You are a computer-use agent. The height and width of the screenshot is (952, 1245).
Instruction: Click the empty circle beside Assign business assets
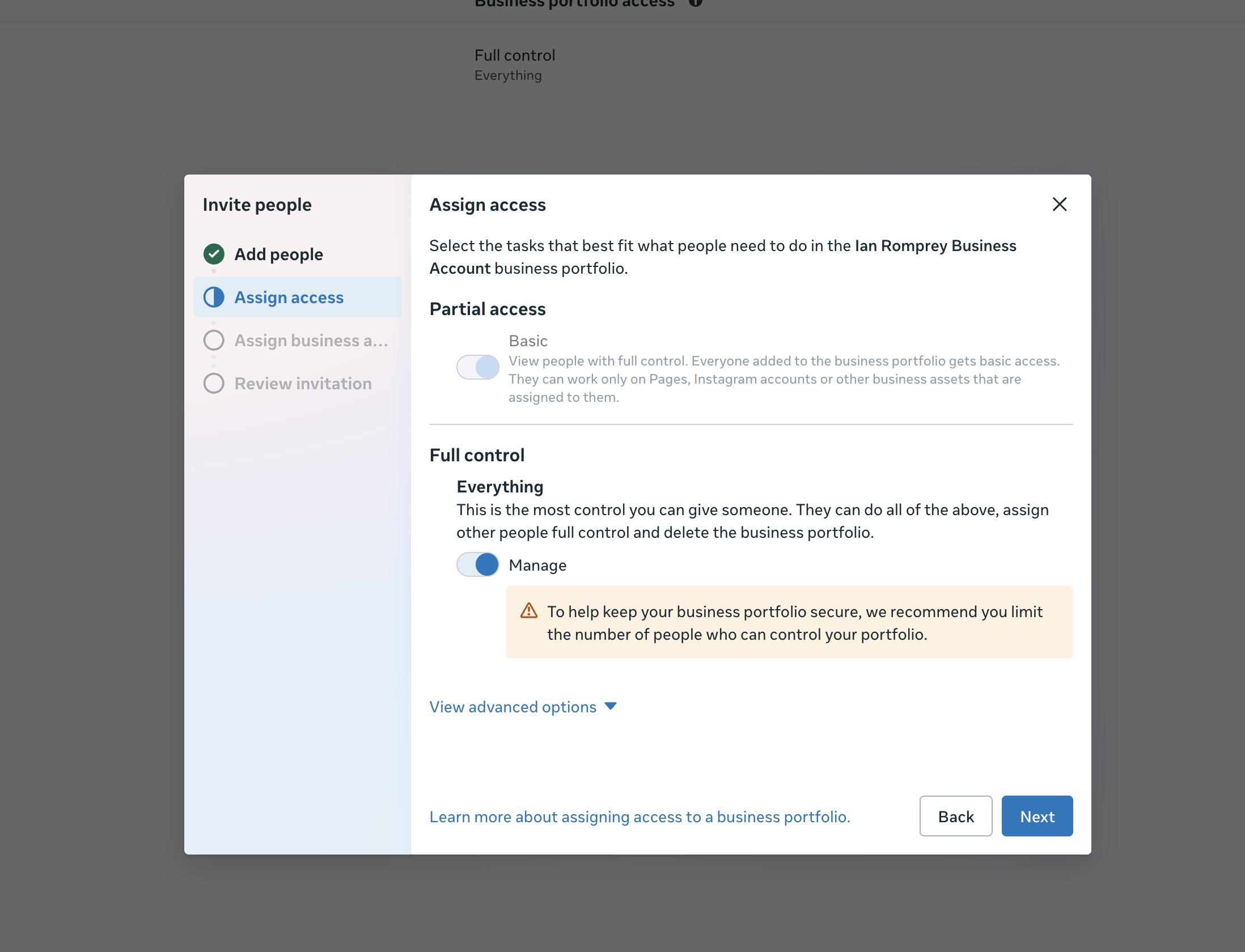[x=214, y=340]
